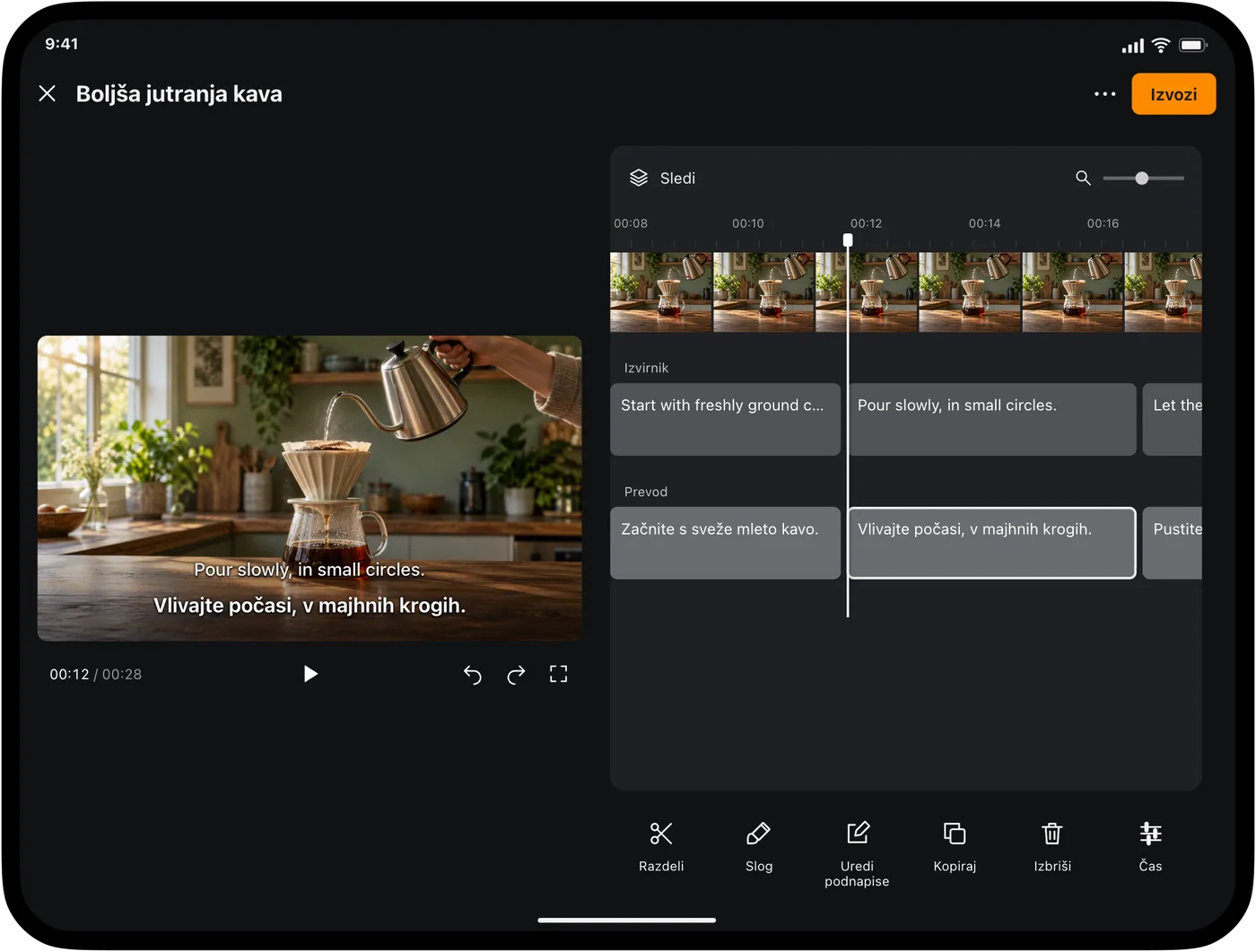Play the video preview
The height and width of the screenshot is (952, 1256).
point(310,674)
